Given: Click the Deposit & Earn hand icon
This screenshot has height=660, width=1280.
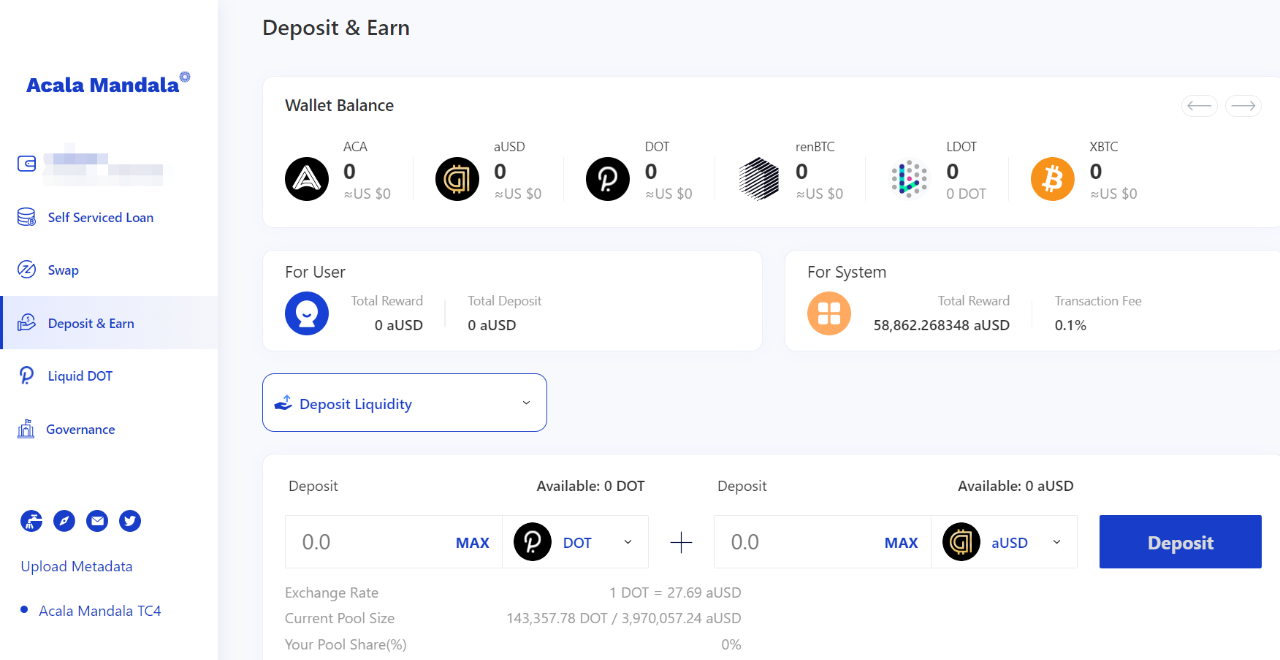Looking at the screenshot, I should (x=27, y=323).
